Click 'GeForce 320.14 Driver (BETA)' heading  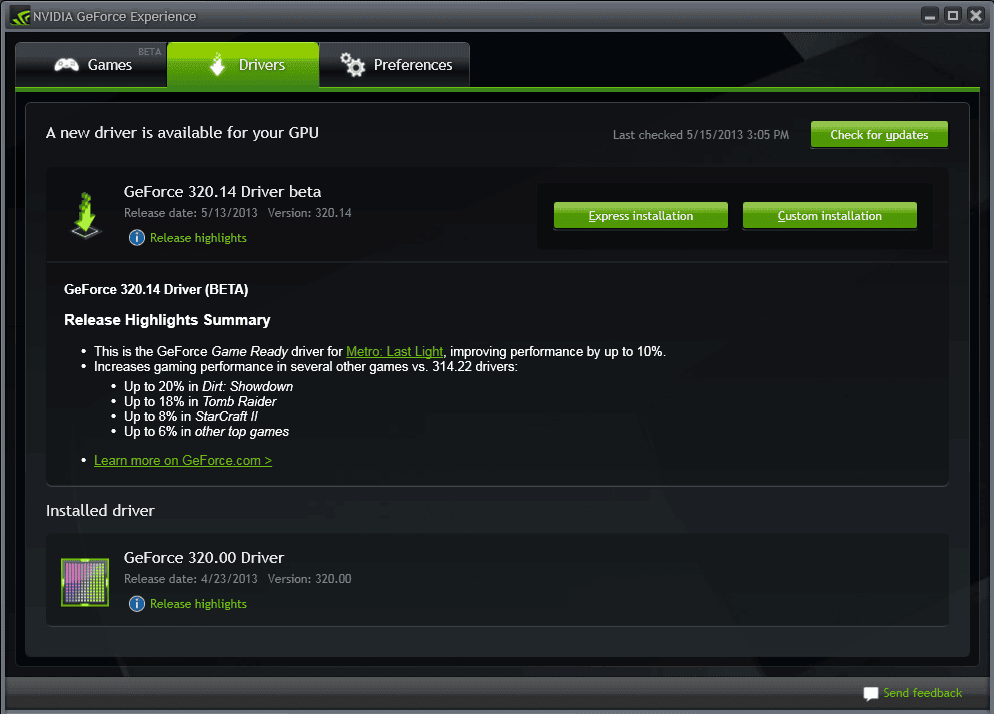point(156,289)
